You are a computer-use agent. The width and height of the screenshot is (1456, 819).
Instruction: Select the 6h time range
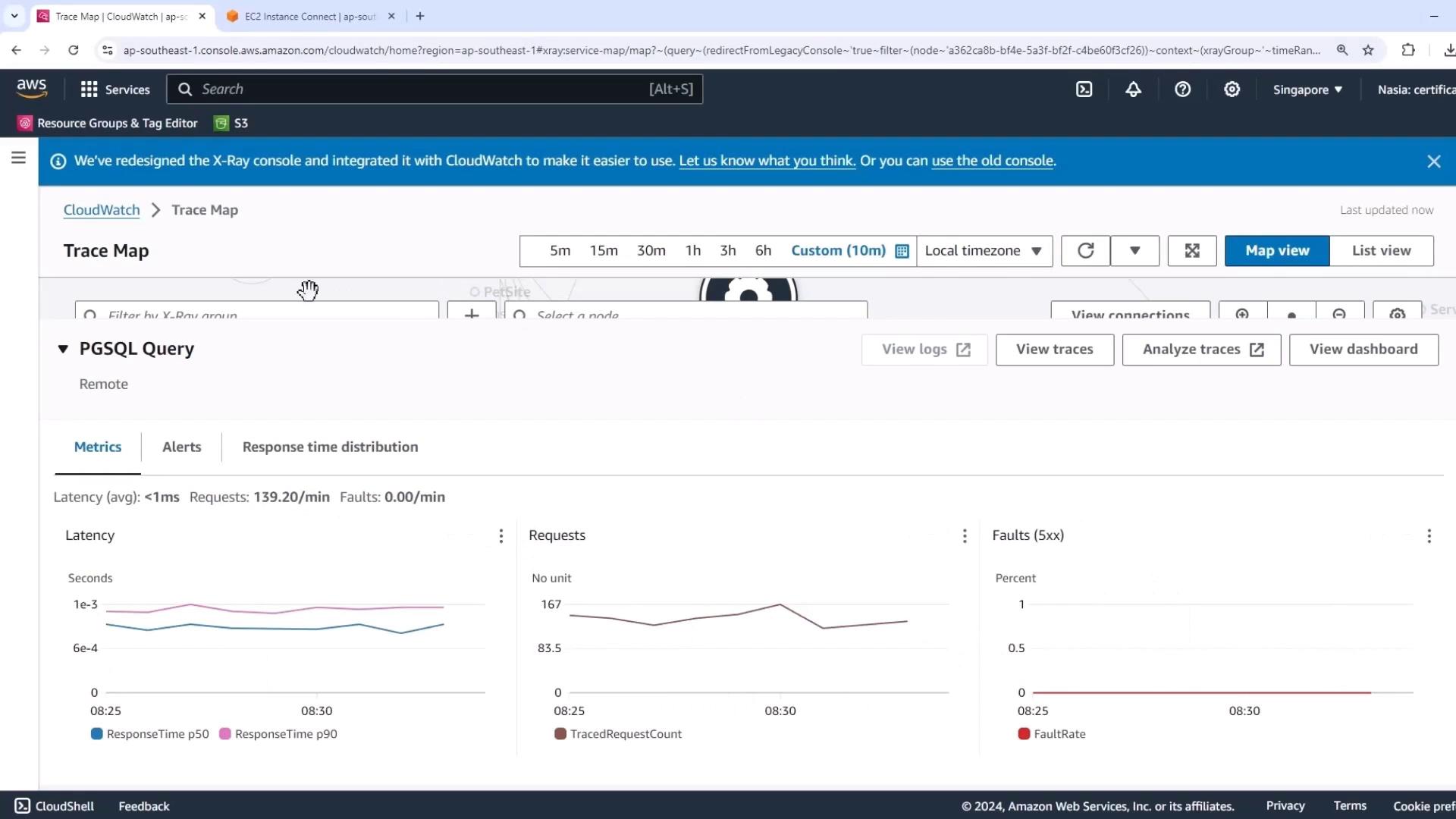763,251
